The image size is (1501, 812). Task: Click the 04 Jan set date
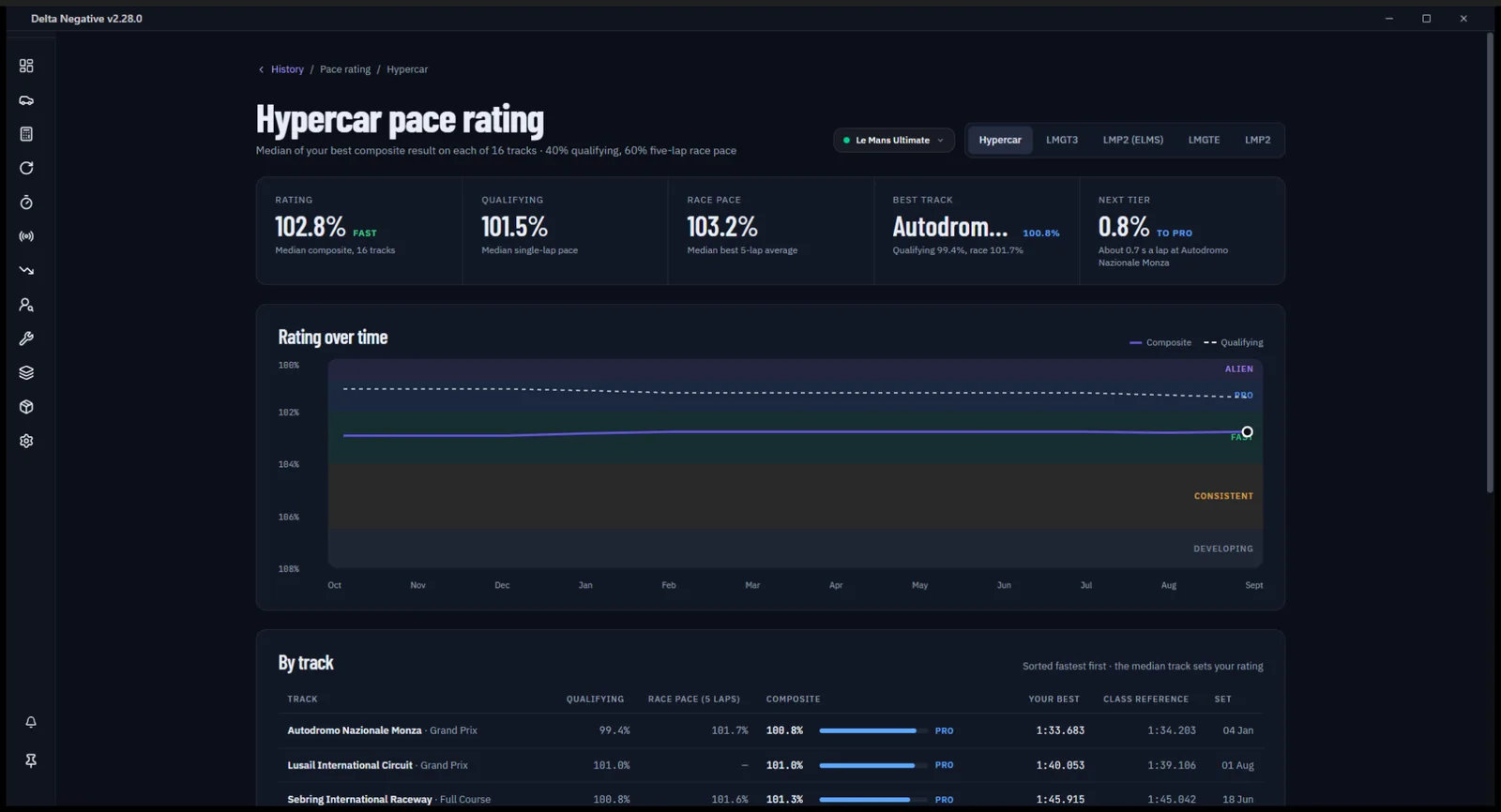pyautogui.click(x=1238, y=730)
